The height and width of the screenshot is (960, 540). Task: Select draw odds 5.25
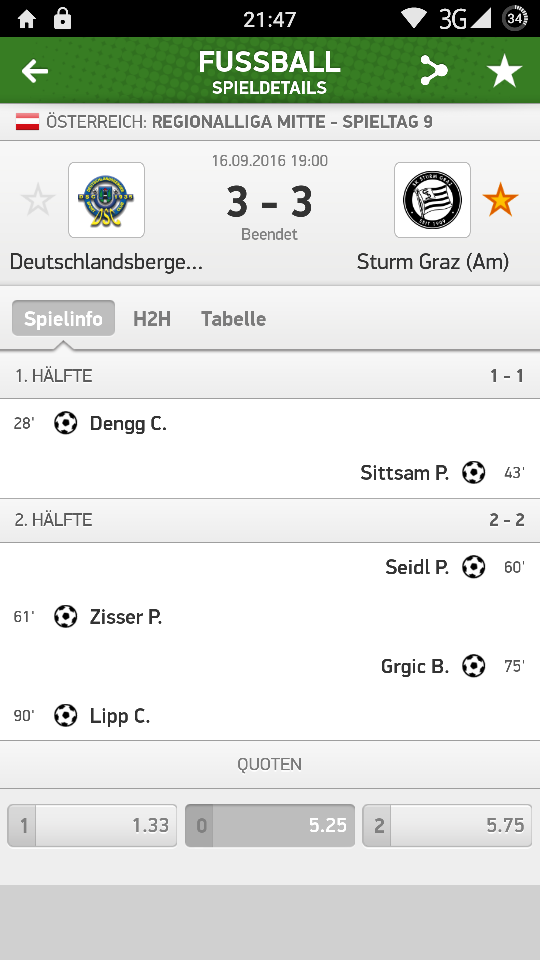tap(270, 825)
